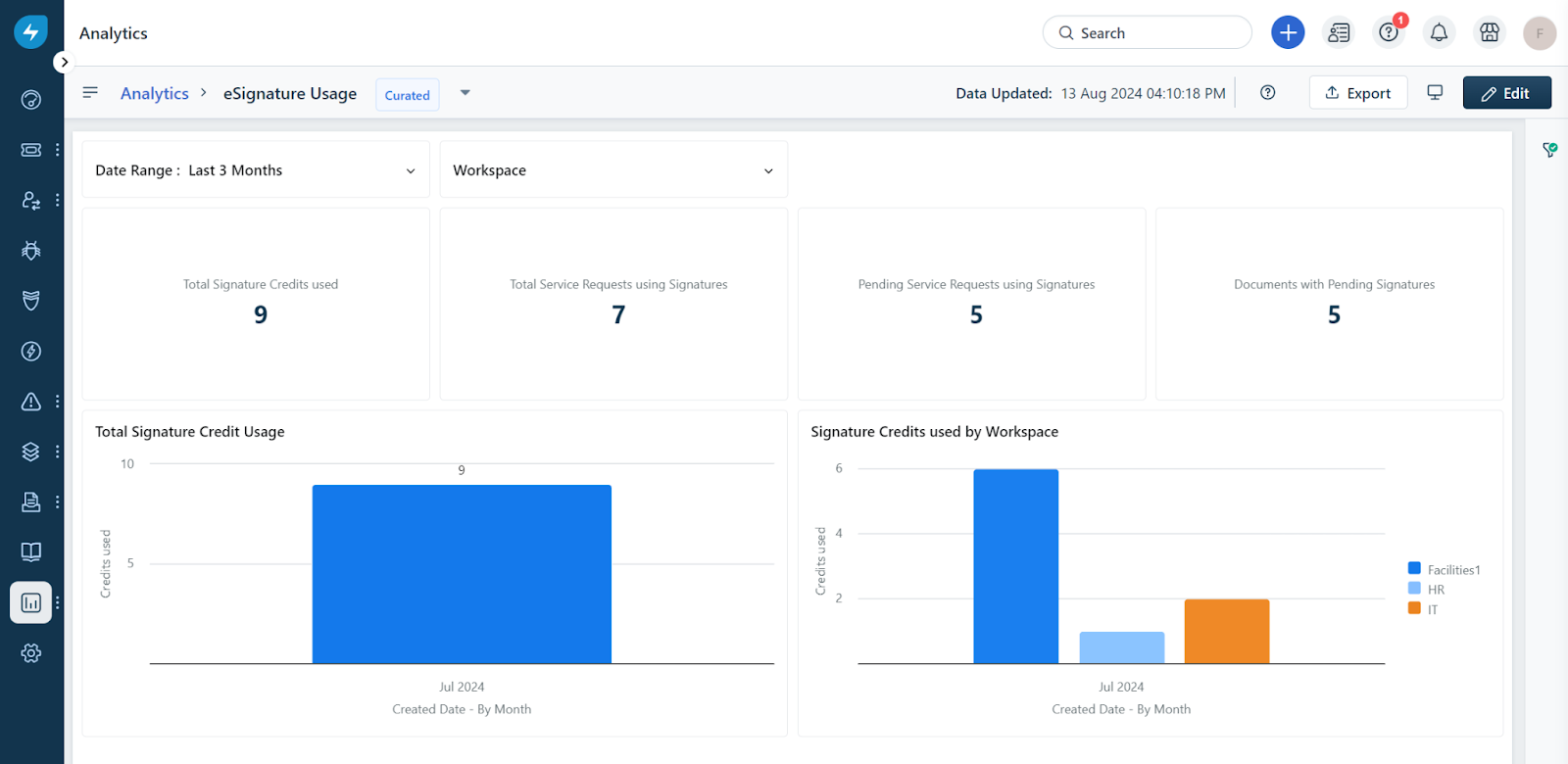Toggle the hamburger report list menu
Image resolution: width=1568 pixels, height=764 pixels.
(90, 92)
